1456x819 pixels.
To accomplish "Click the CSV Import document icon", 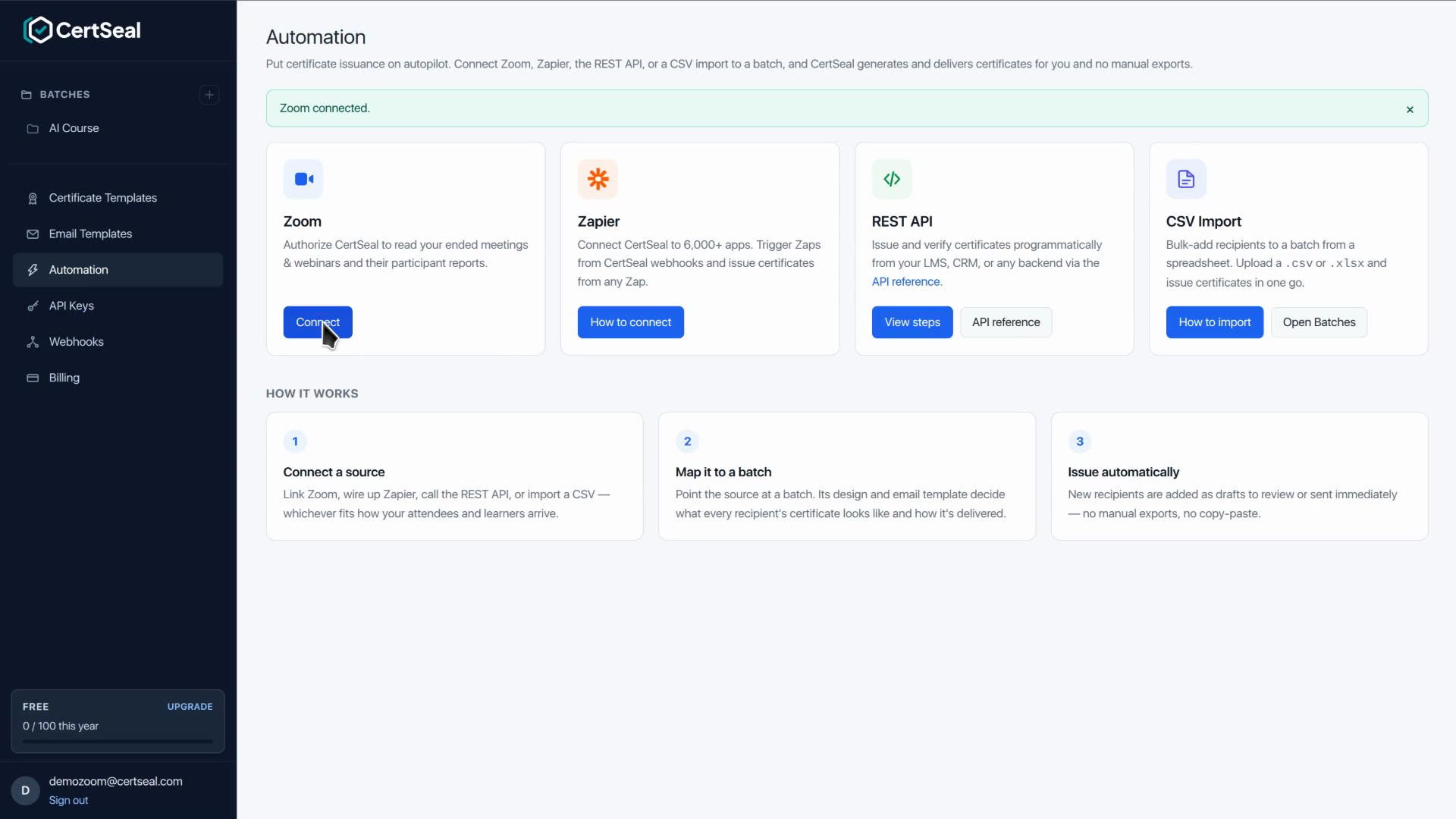I will (x=1186, y=179).
